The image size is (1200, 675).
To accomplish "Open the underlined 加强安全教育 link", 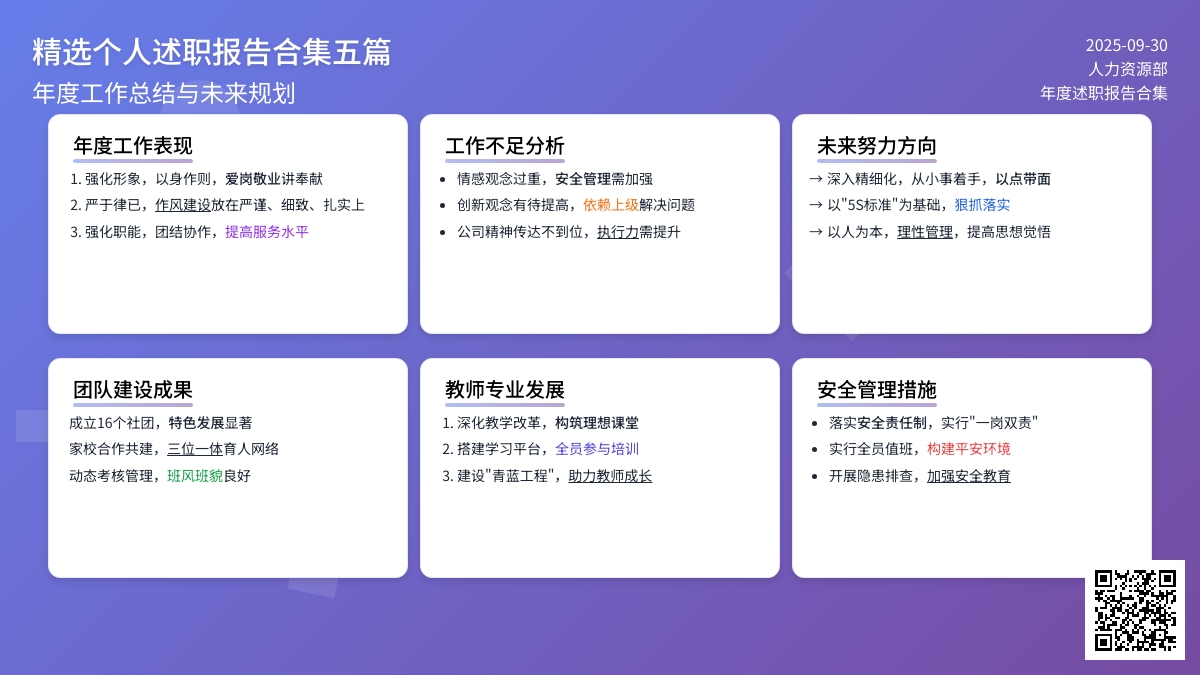I will pos(968,476).
